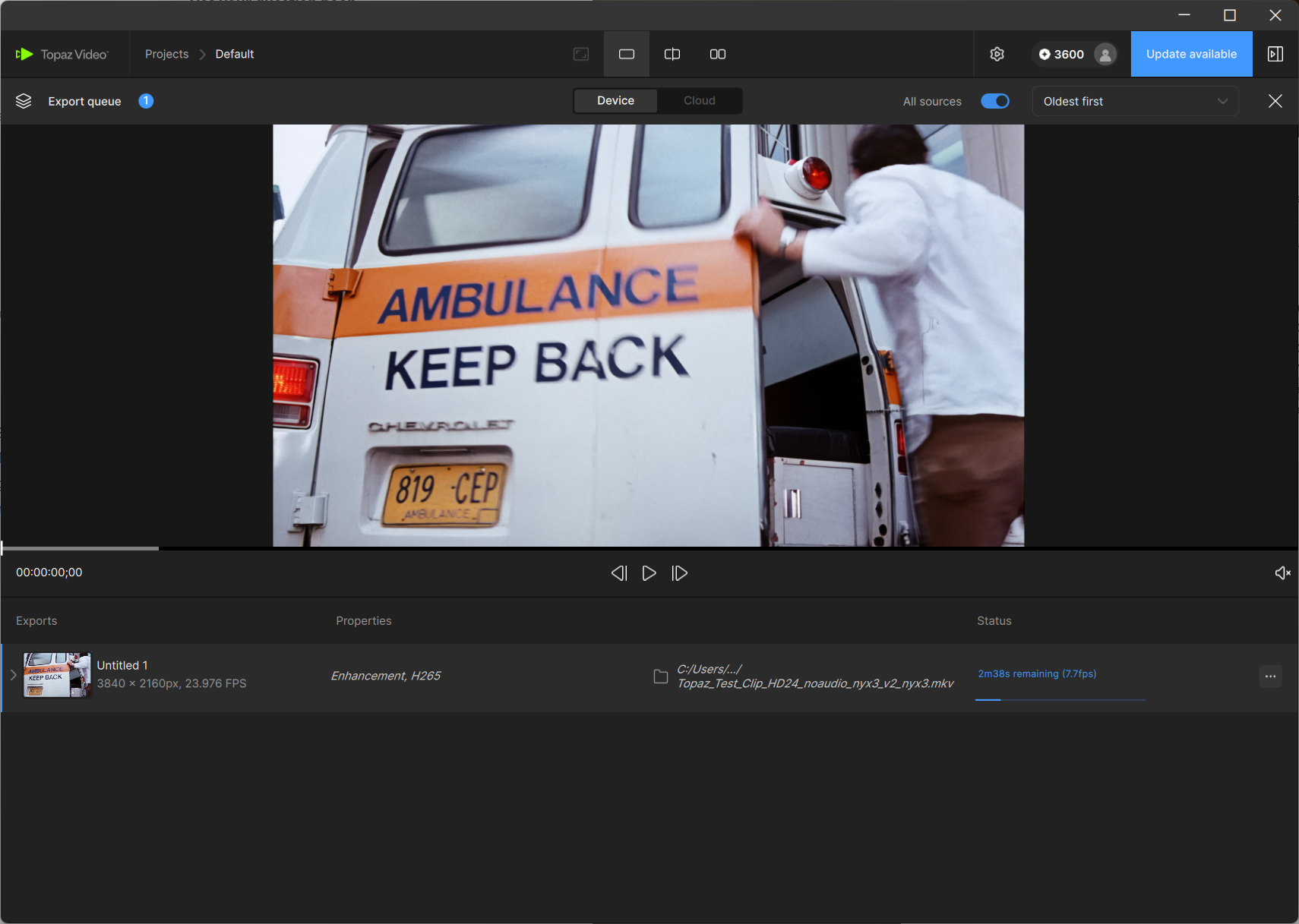Image resolution: width=1299 pixels, height=924 pixels.
Task: Click the Untitled 1 export thumbnail
Action: 57,675
